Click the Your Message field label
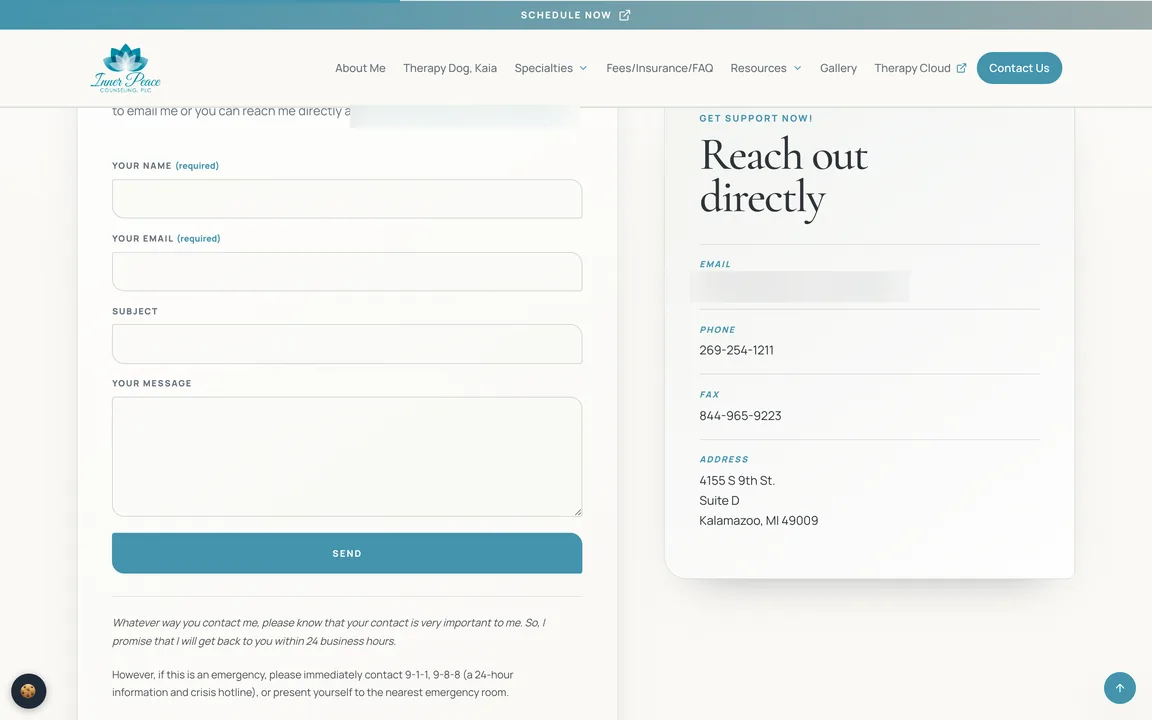Image resolution: width=1152 pixels, height=720 pixels. click(x=151, y=384)
